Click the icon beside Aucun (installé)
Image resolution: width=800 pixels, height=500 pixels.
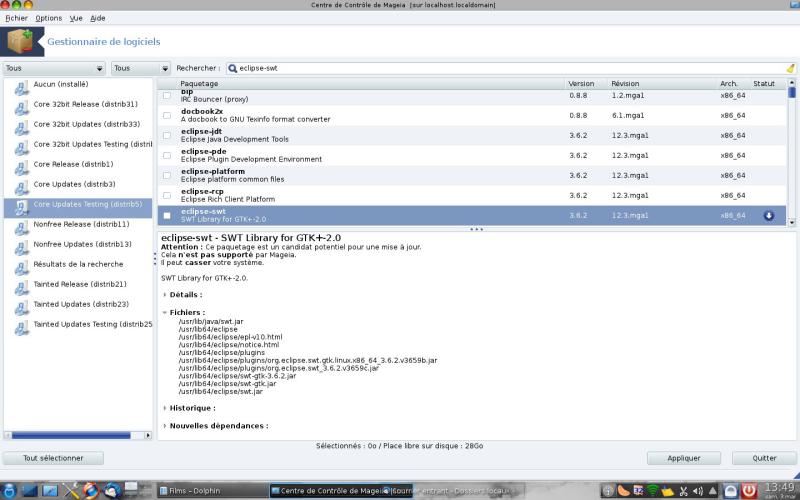(x=21, y=88)
